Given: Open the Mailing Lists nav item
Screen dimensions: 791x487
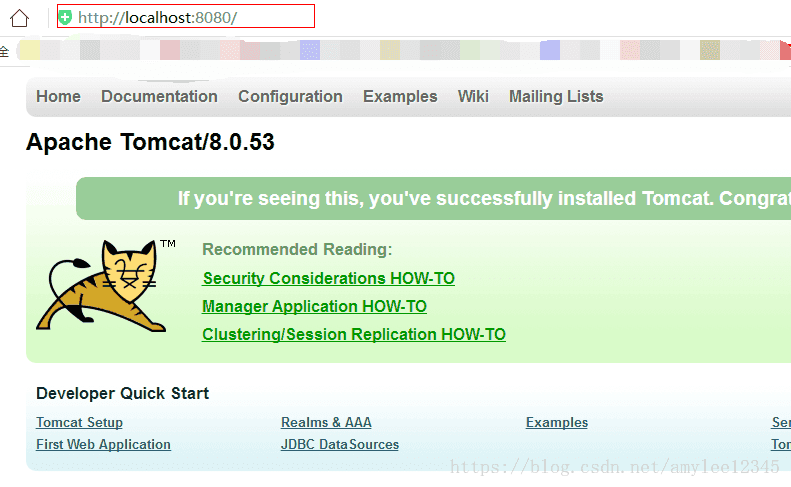Looking at the screenshot, I should click(556, 96).
